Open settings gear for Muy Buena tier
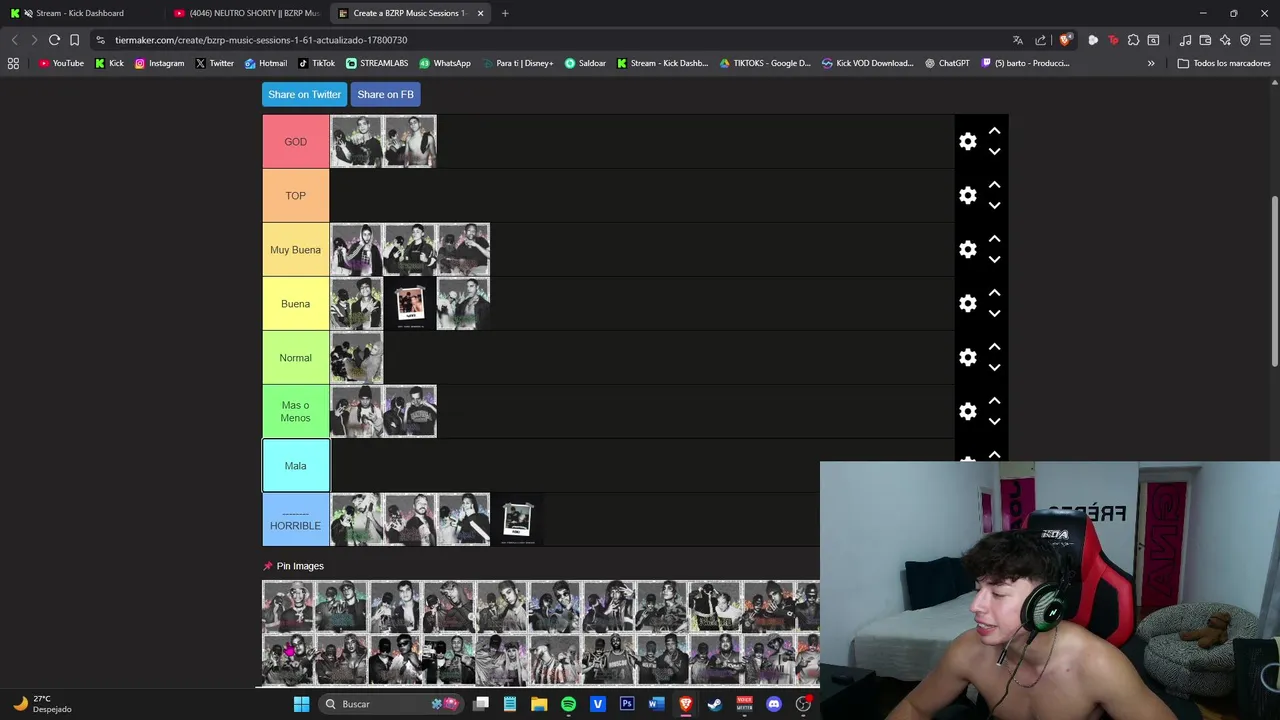This screenshot has width=1280, height=720. [967, 250]
